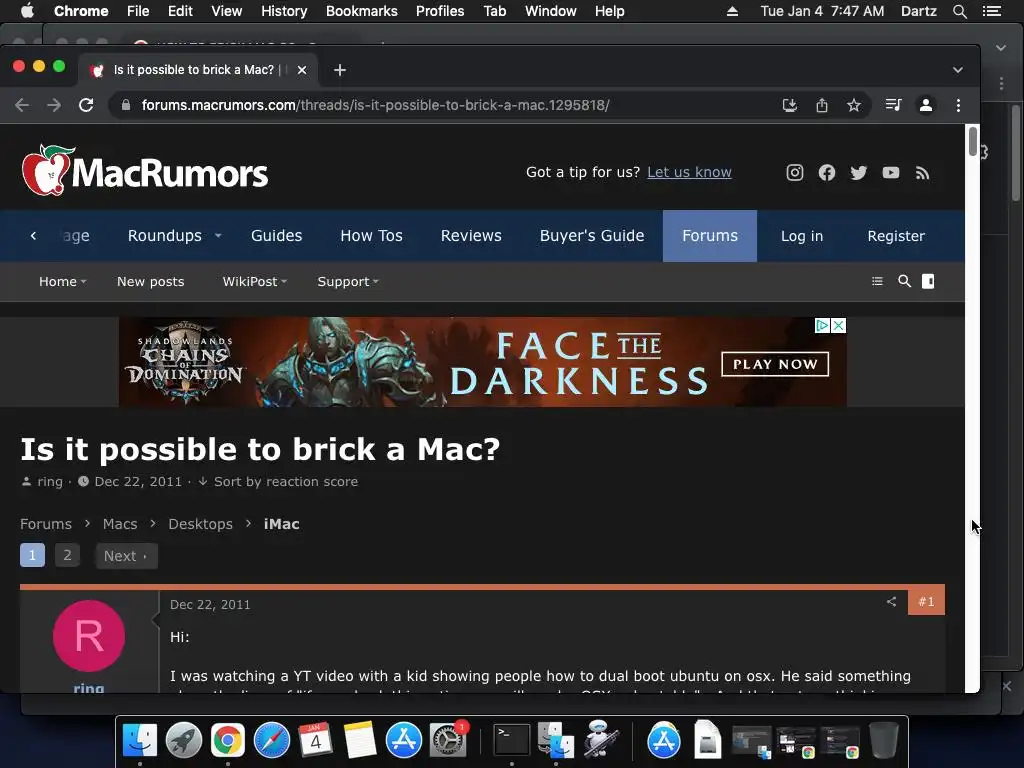
Task: Open Chrome media control icon
Action: click(893, 104)
